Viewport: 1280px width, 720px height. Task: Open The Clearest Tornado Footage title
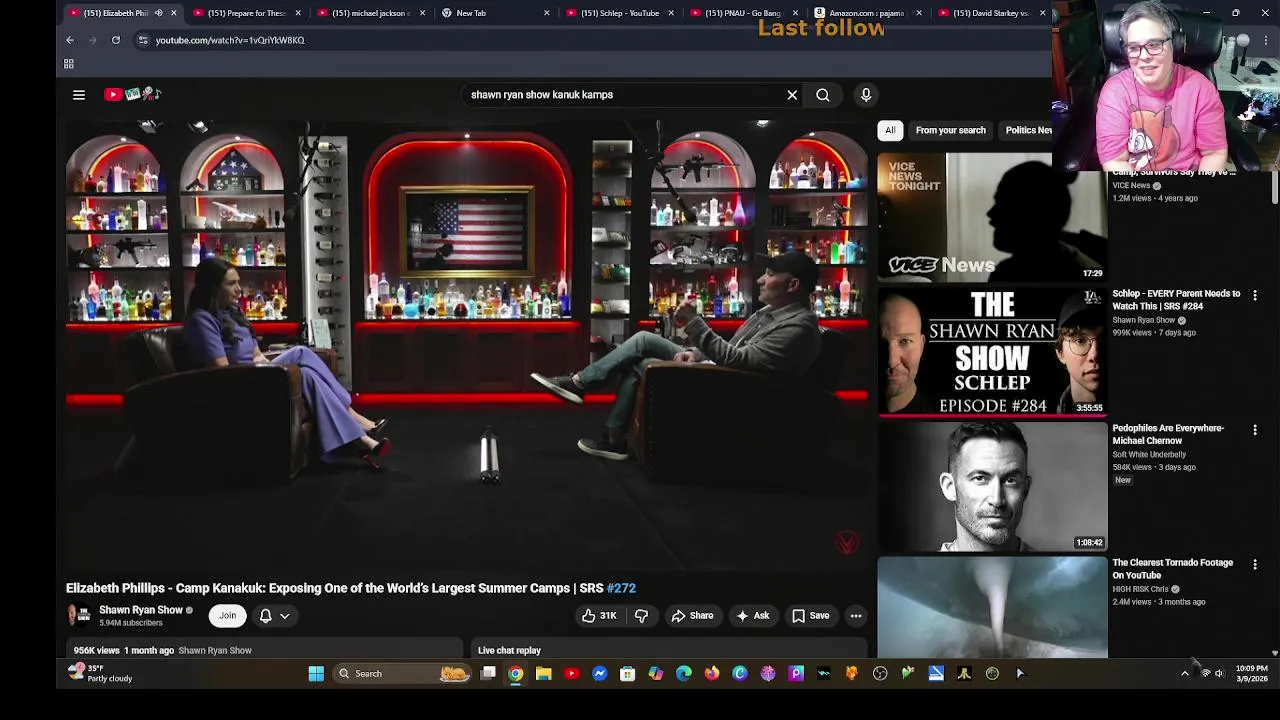[1172, 569]
